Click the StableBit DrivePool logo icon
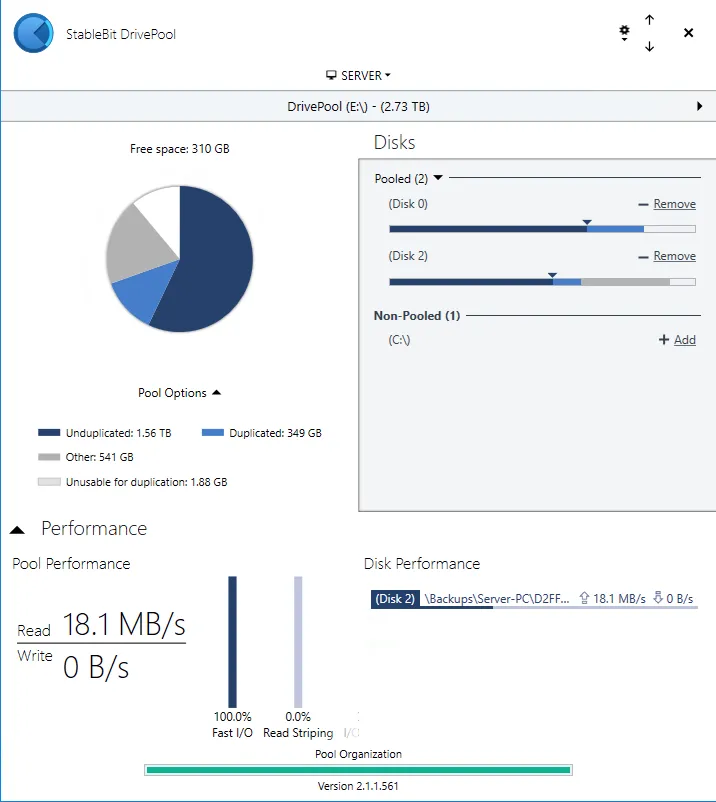 pos(33,33)
